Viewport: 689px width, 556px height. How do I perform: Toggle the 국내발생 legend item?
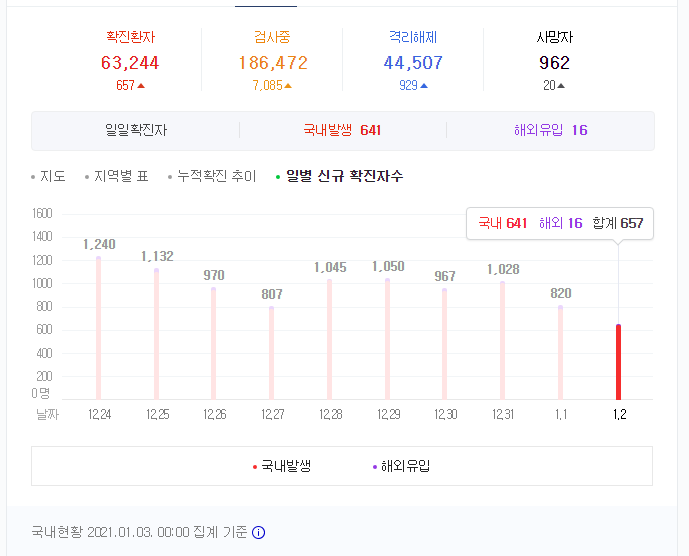point(282,466)
